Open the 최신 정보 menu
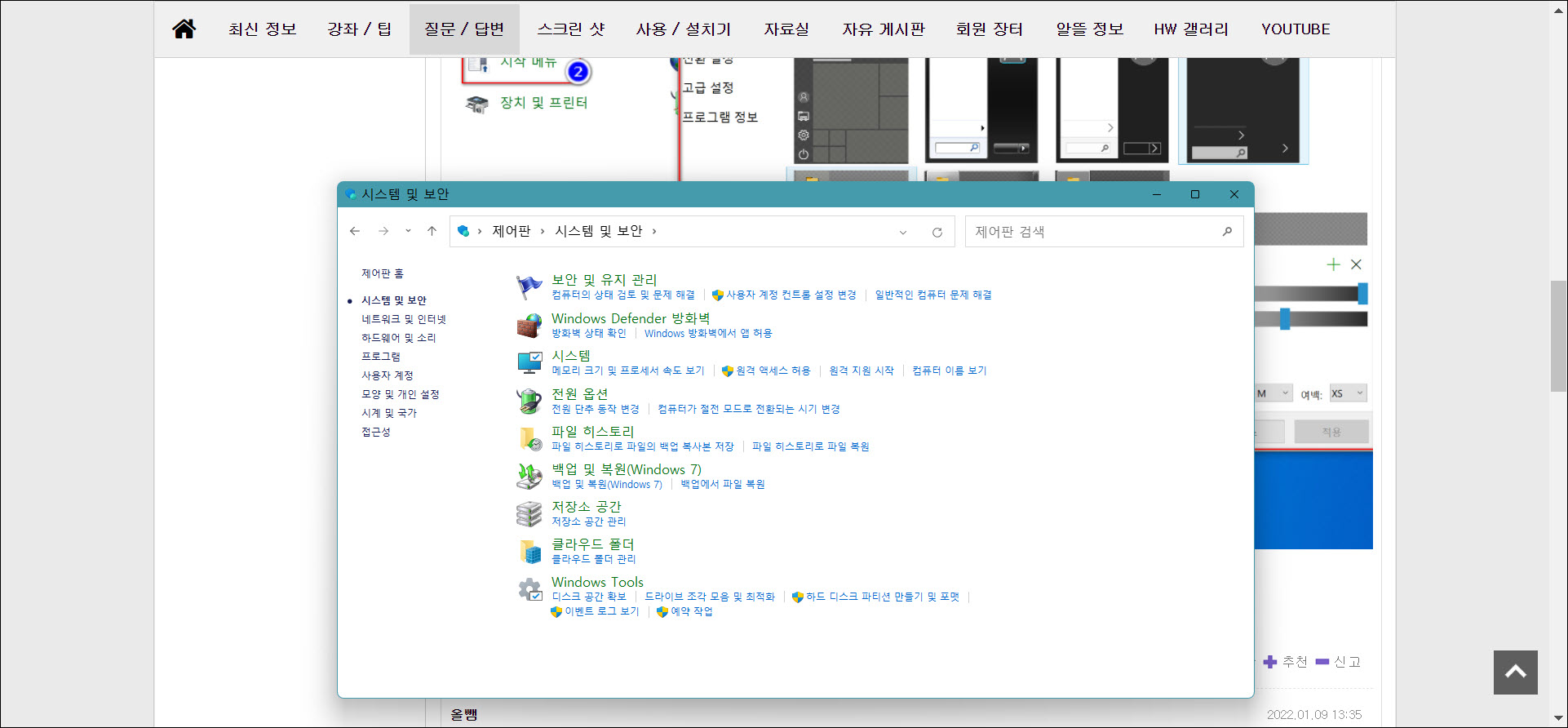The height and width of the screenshot is (728, 1568). tap(262, 29)
